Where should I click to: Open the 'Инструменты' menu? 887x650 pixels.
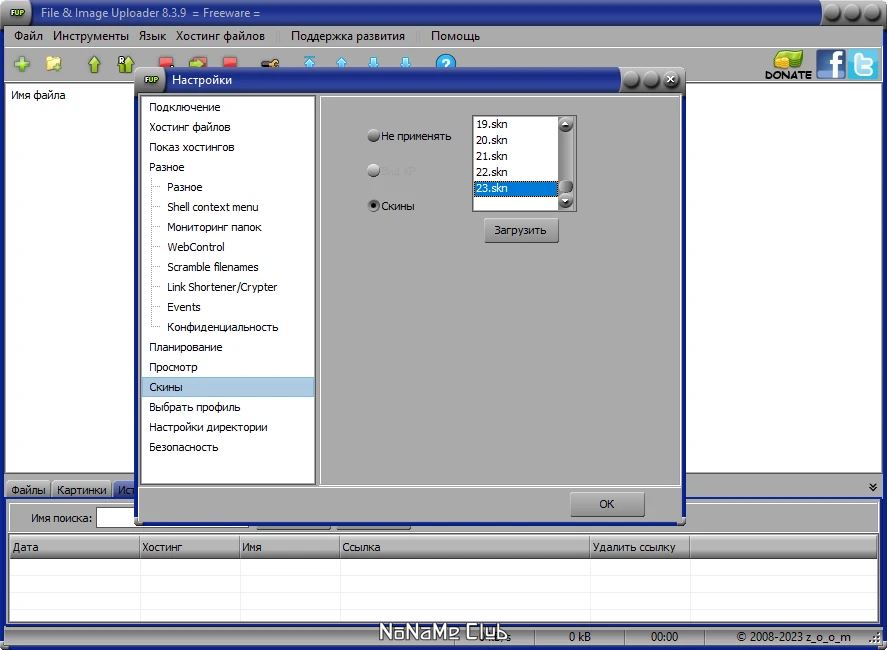tap(91, 36)
